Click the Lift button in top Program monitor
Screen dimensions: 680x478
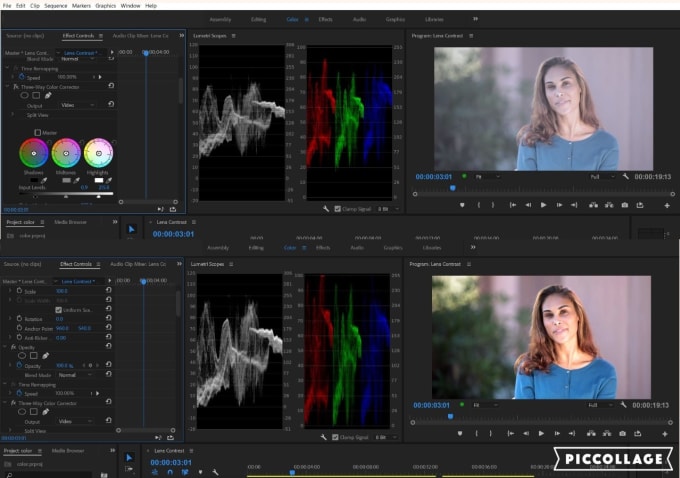click(x=593, y=205)
